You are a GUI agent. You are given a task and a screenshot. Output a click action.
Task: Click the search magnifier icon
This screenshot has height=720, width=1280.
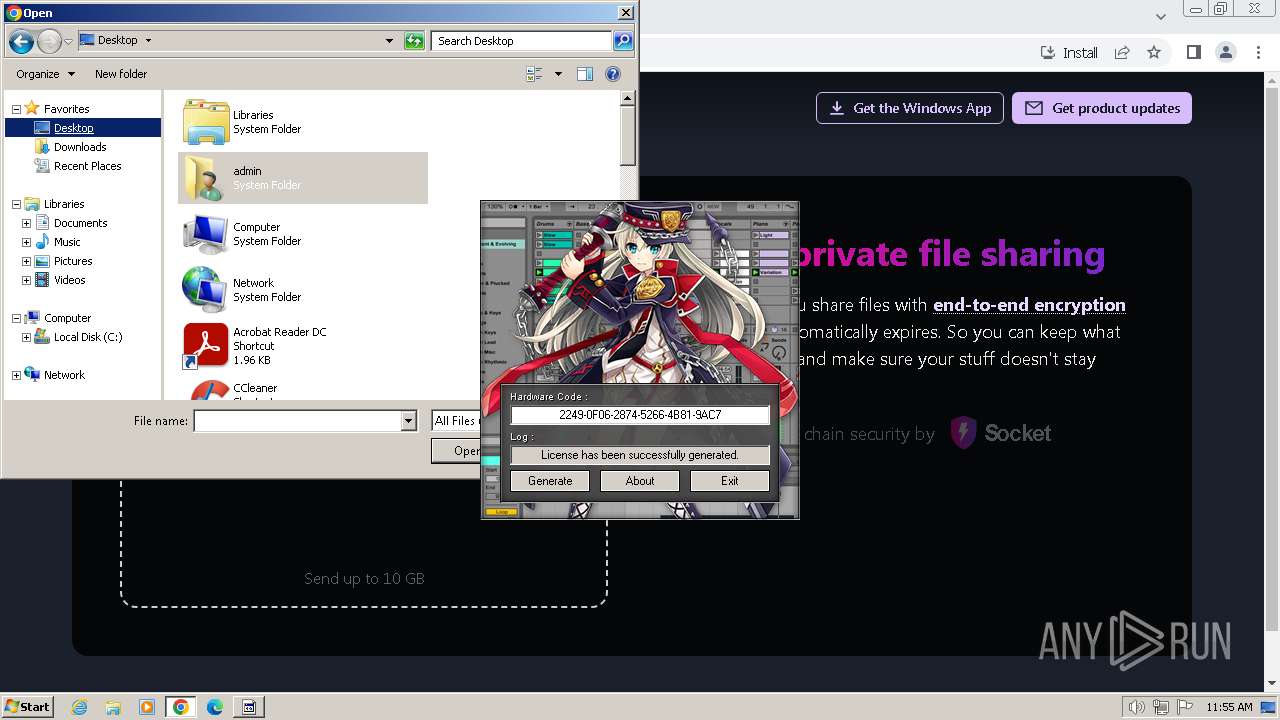point(623,41)
